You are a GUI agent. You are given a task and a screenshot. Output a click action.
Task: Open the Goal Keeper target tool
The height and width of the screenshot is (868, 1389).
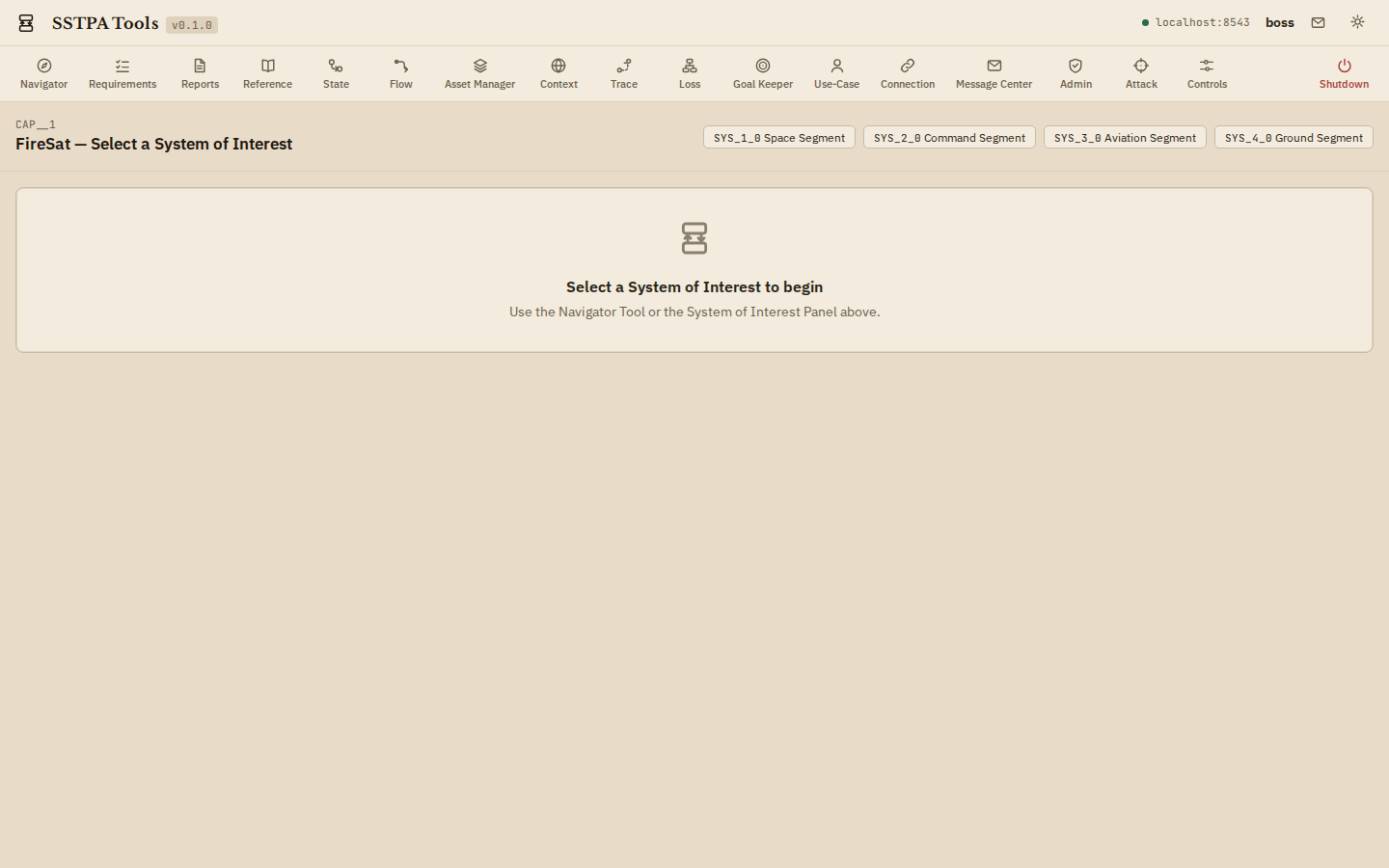click(763, 73)
